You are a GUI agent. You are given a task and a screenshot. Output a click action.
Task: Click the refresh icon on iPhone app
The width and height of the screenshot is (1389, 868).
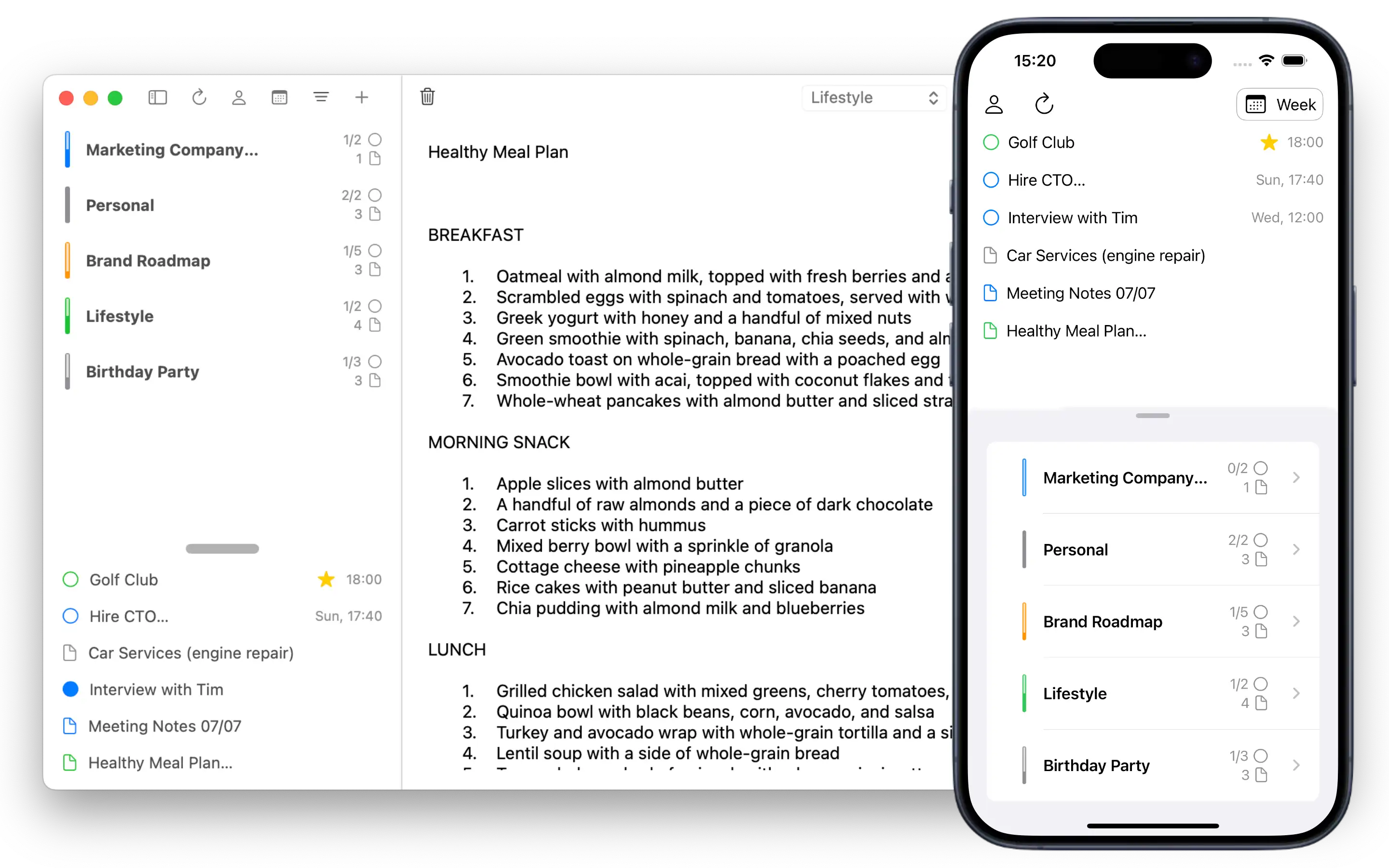coord(1043,104)
